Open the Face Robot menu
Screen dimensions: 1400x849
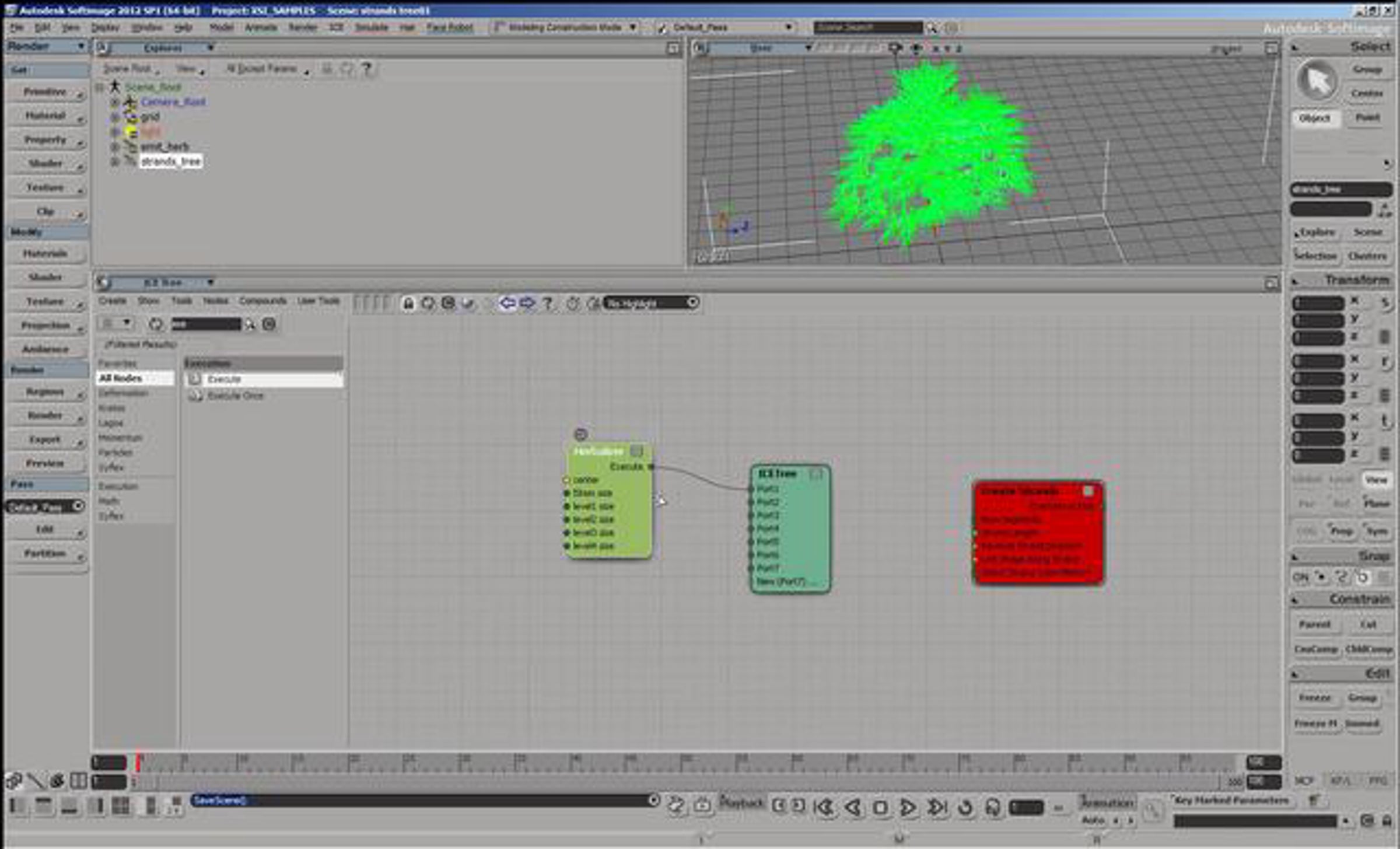coord(450,27)
